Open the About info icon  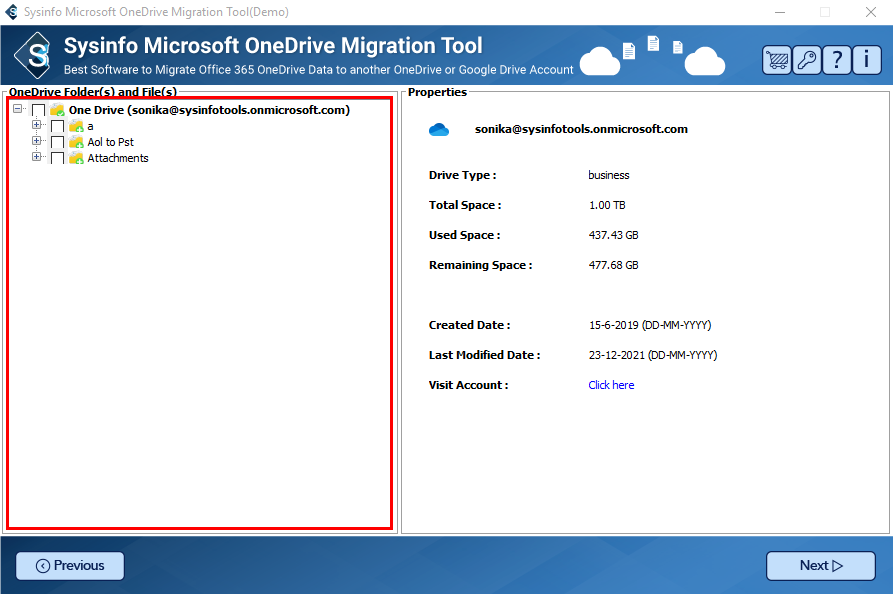(x=866, y=60)
